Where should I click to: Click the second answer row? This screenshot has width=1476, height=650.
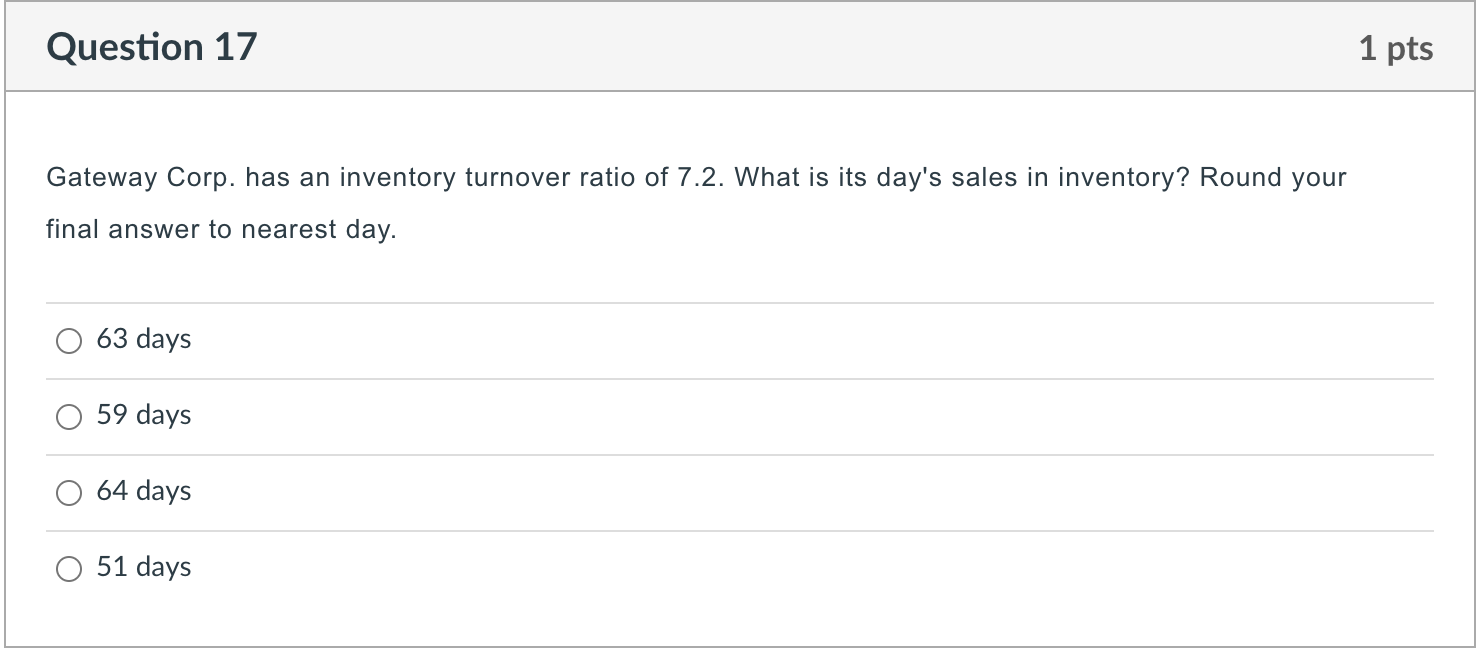[738, 416]
